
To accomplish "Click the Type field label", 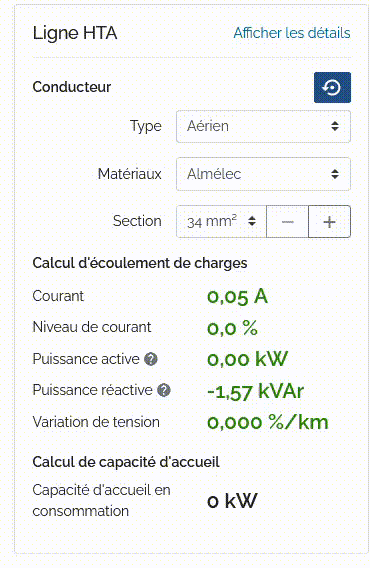I will pos(146,127).
